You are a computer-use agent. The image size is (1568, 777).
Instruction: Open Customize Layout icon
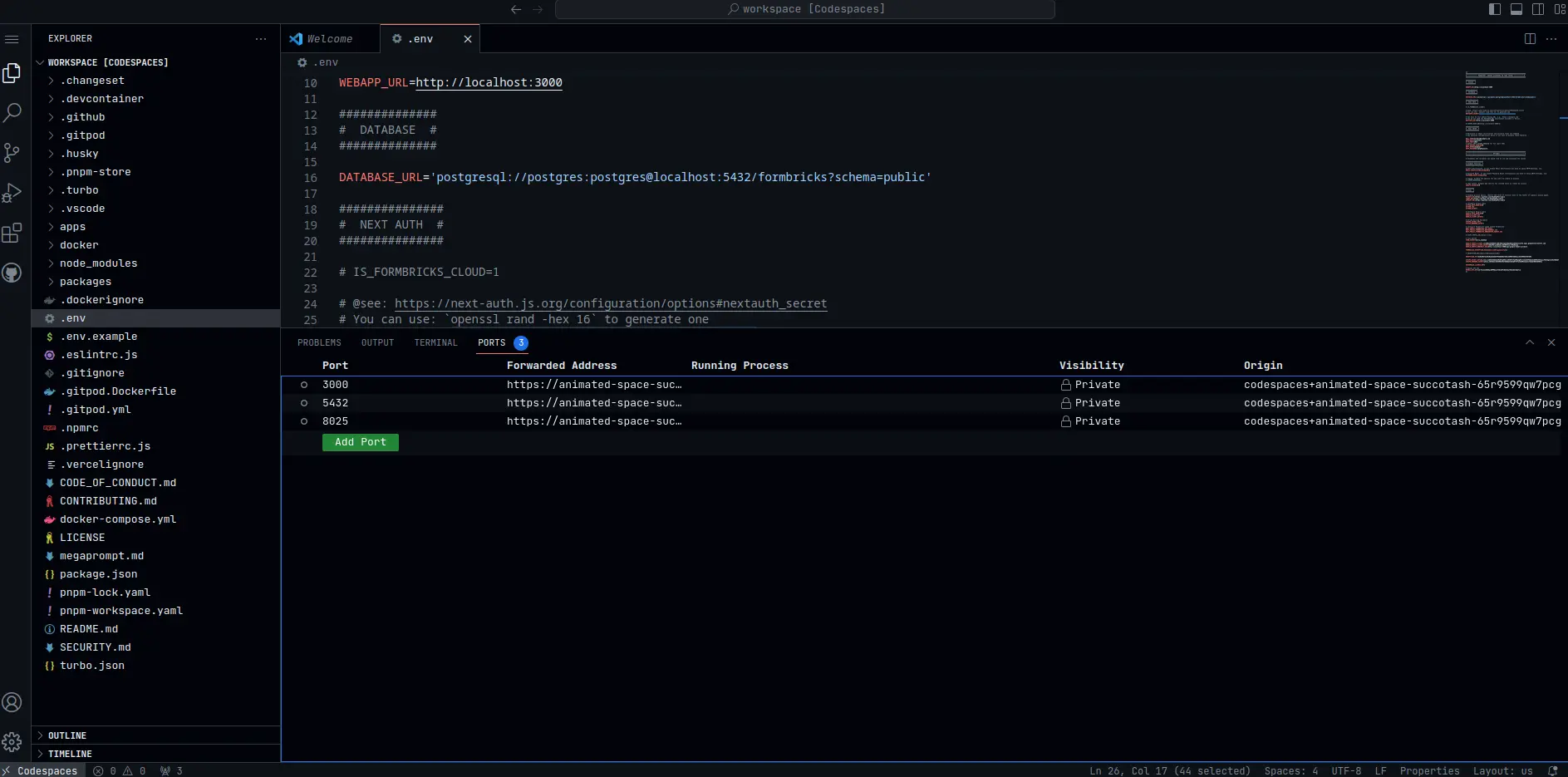coord(1560,9)
